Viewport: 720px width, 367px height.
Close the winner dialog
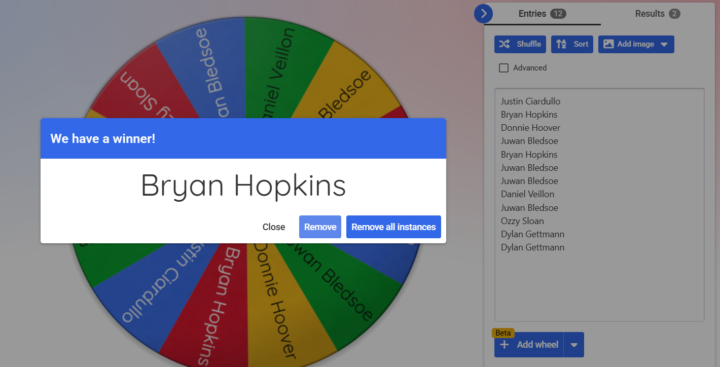pyautogui.click(x=274, y=227)
